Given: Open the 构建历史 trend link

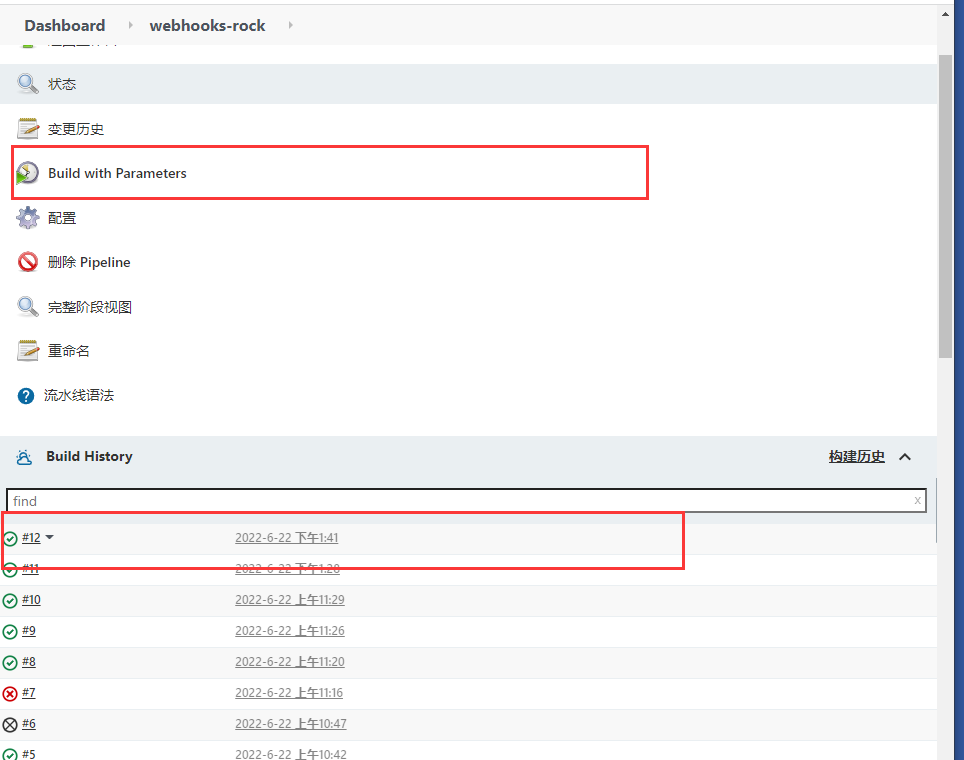Looking at the screenshot, I should click(856, 456).
